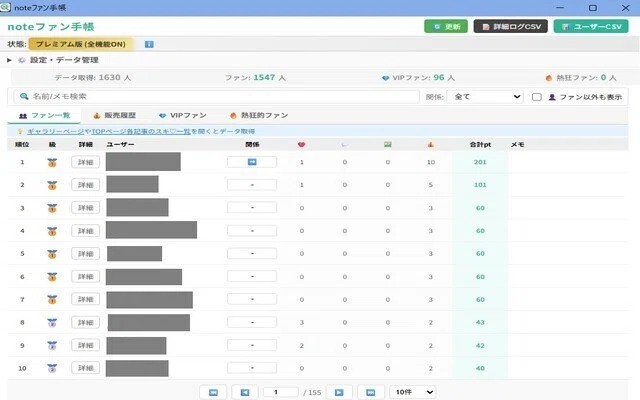Open 詳細 for the rank 8 user
The image size is (640, 400).
(86, 322)
